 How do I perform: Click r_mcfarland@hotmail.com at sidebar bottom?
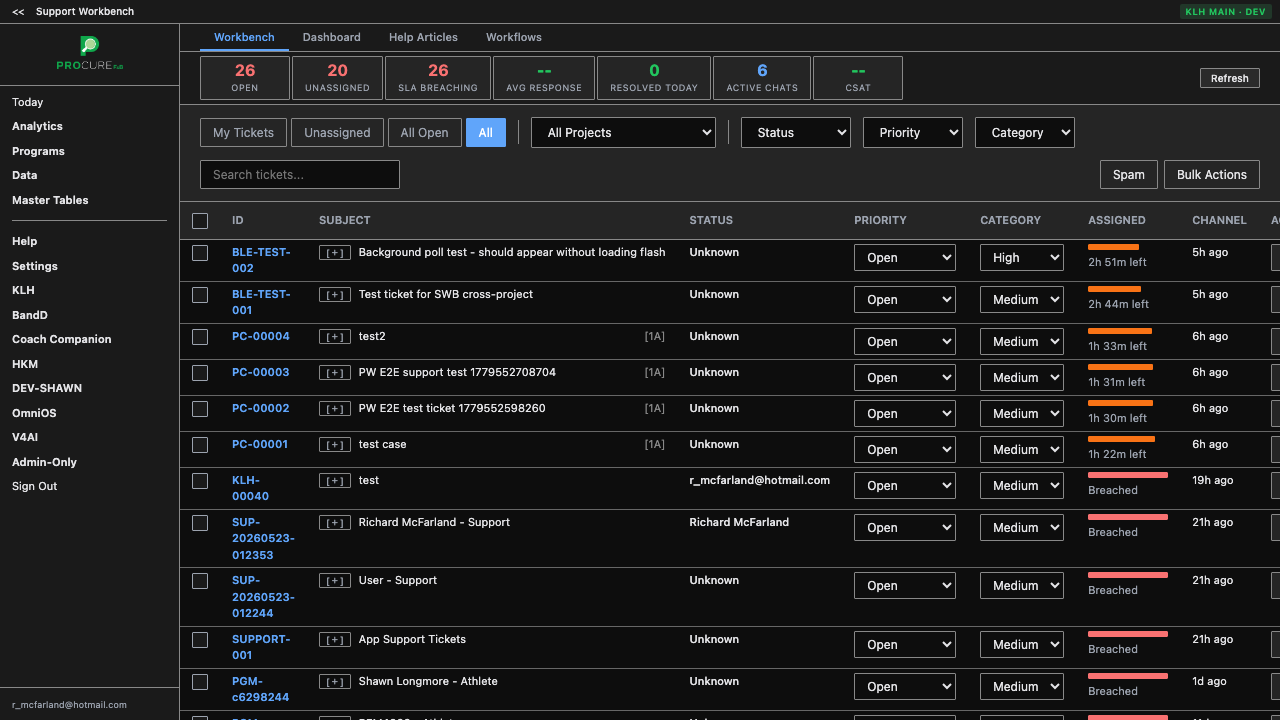click(x=69, y=705)
